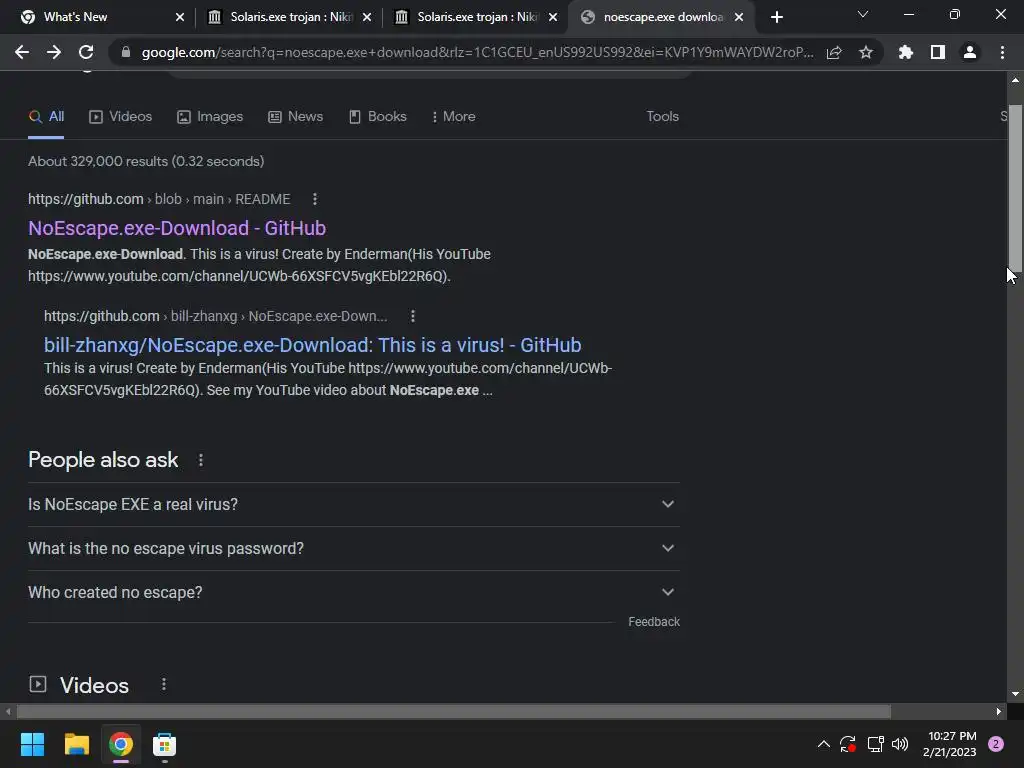Filter results by Books
Image resolution: width=1024 pixels, height=768 pixels.
(377, 116)
